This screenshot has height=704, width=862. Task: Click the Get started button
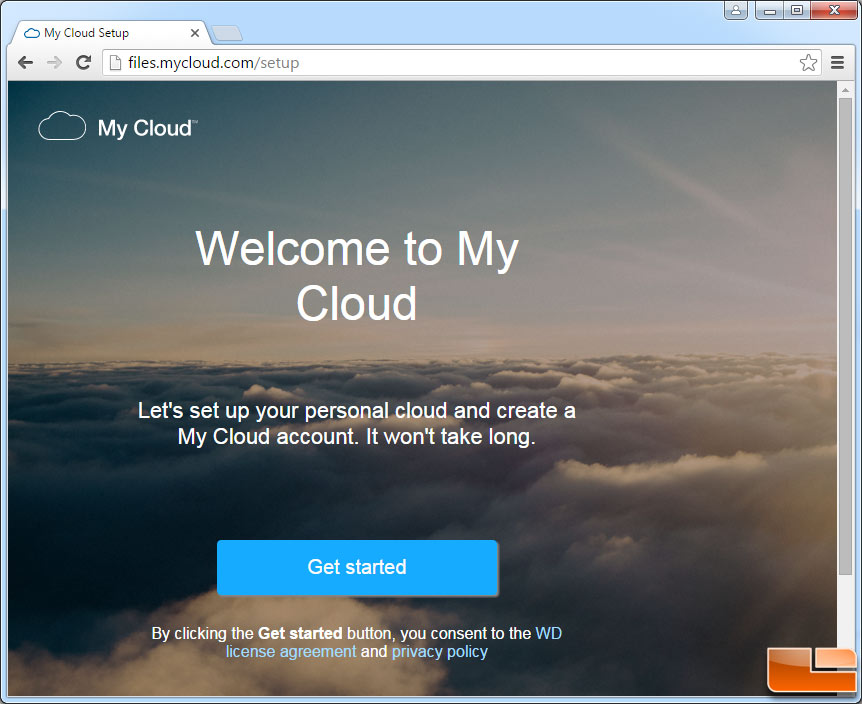coord(358,567)
